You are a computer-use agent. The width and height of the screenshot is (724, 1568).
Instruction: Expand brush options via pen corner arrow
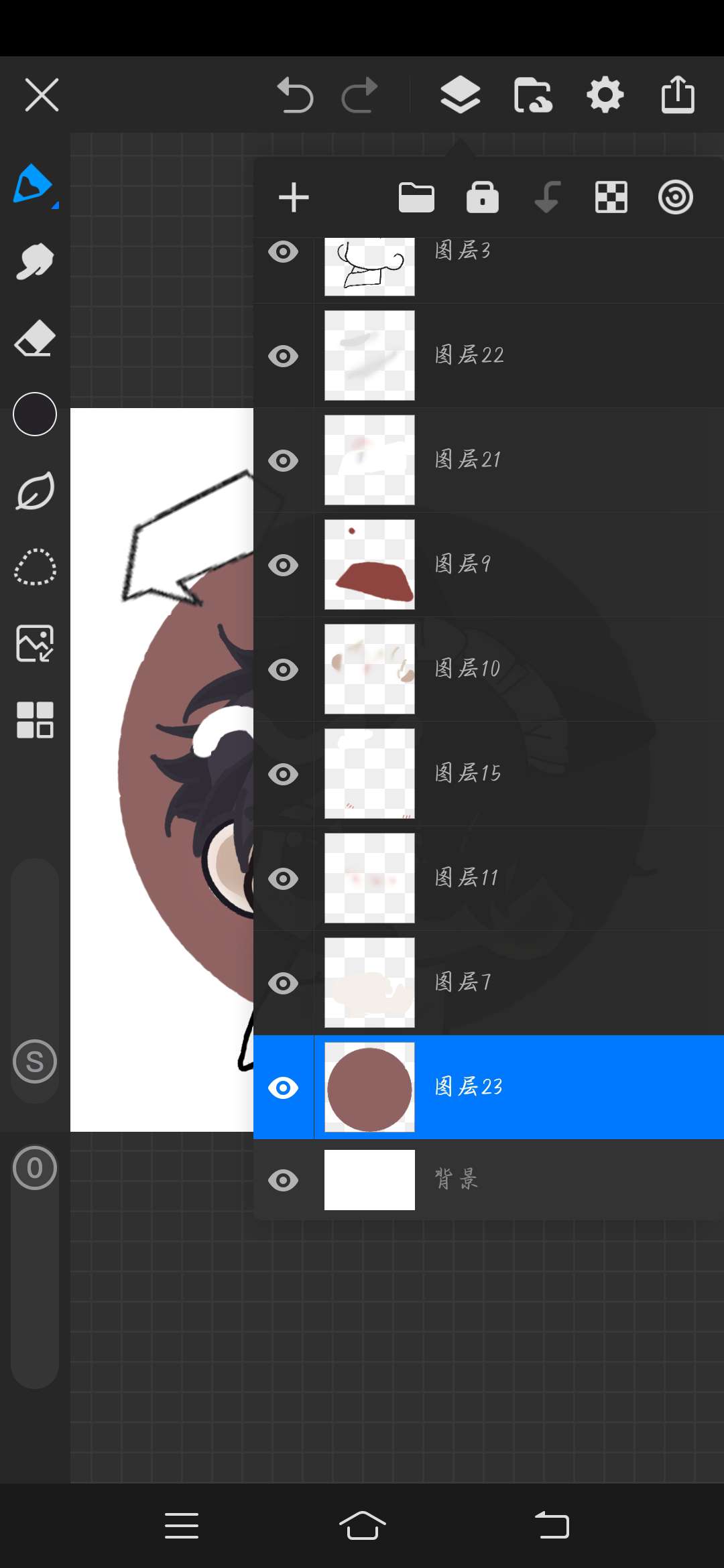[56, 205]
